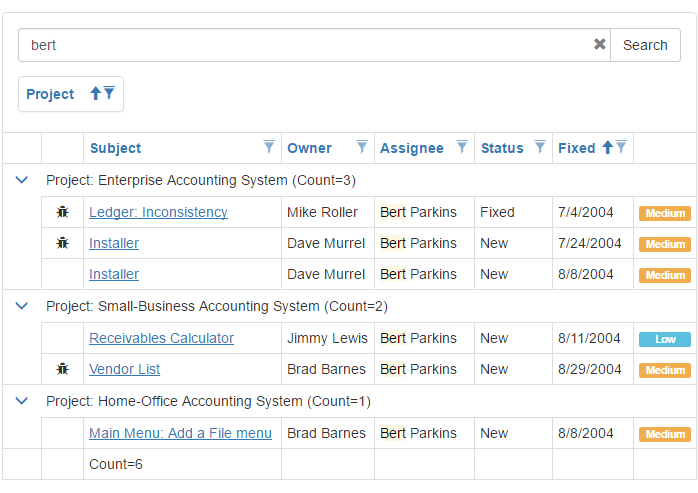Screen dimensions: 698x493
Task: Toggle sort arrow on the Project group chip
Action: coord(96,93)
